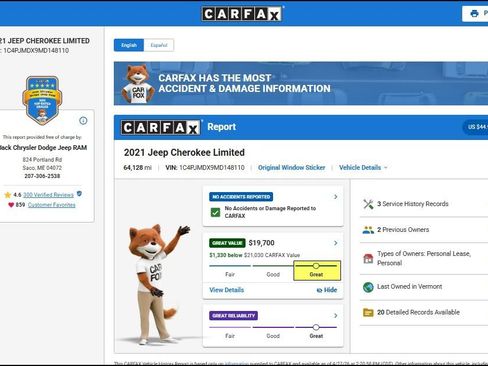
Task: Click the Fair segment of value slider
Action: tap(230, 266)
